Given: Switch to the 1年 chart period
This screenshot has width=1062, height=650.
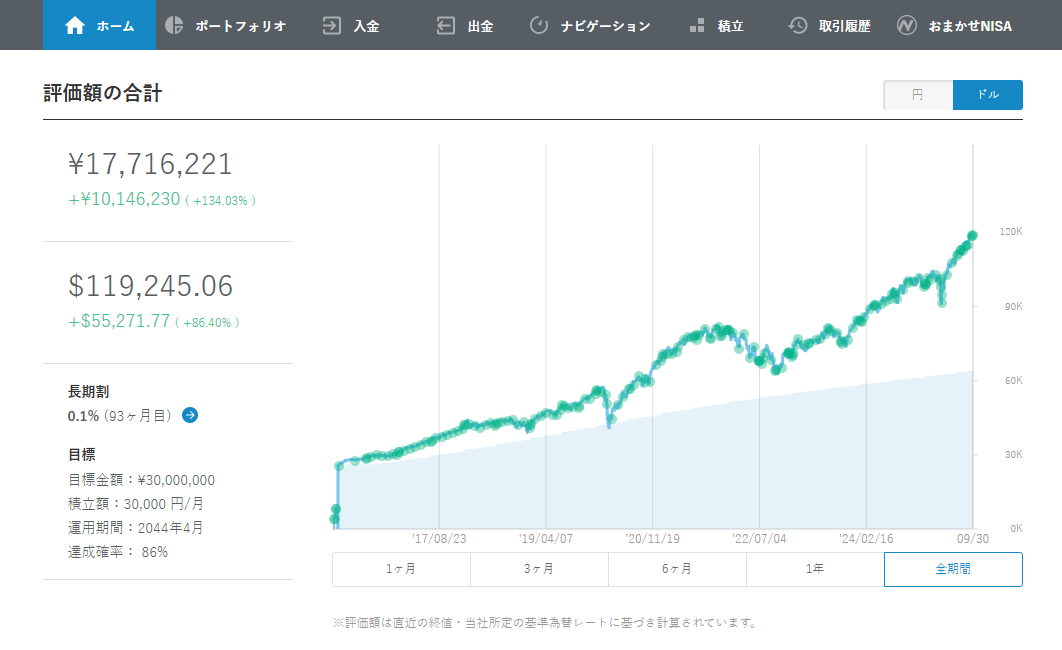Looking at the screenshot, I should 815,568.
